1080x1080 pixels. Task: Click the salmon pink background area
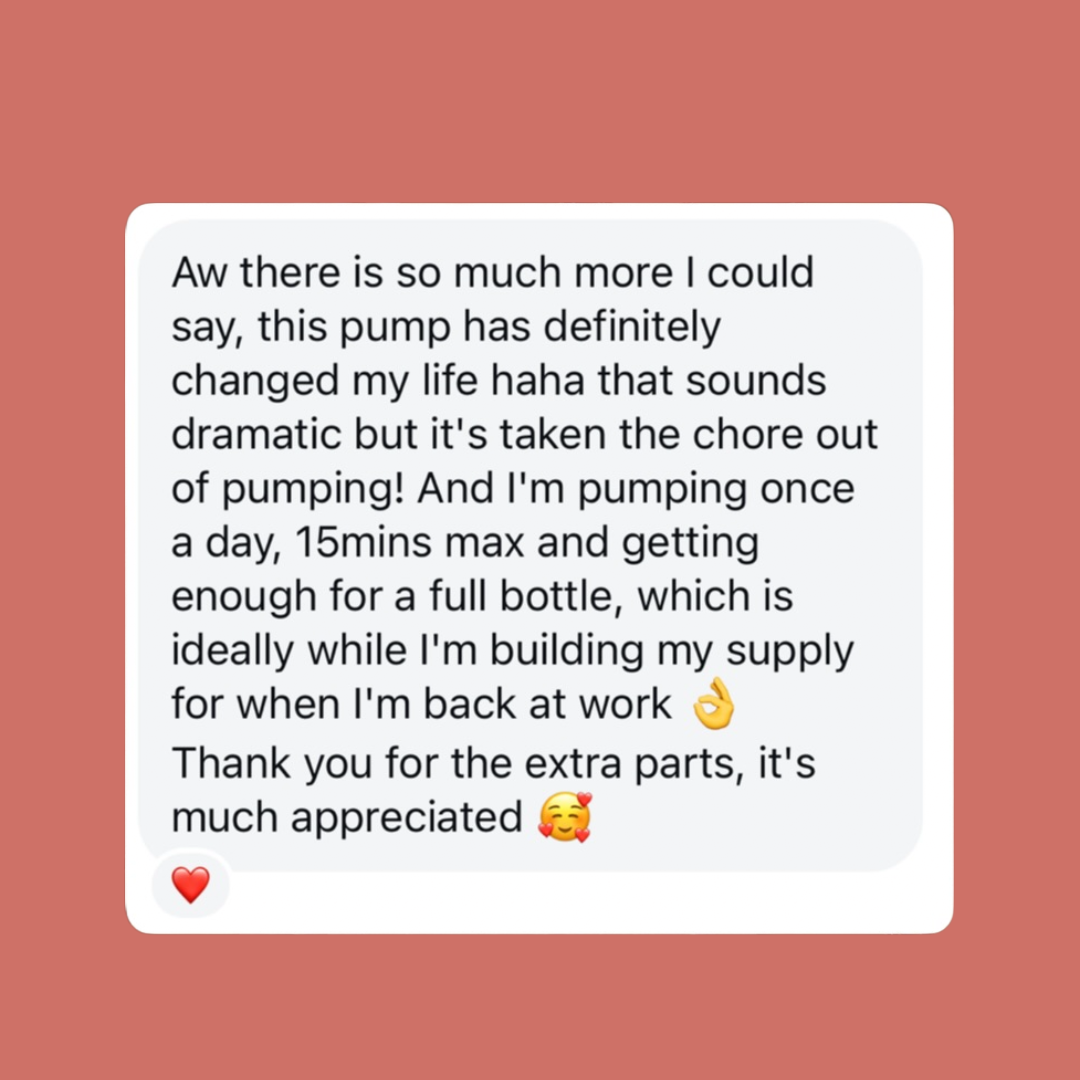pyautogui.click(x=540, y=103)
